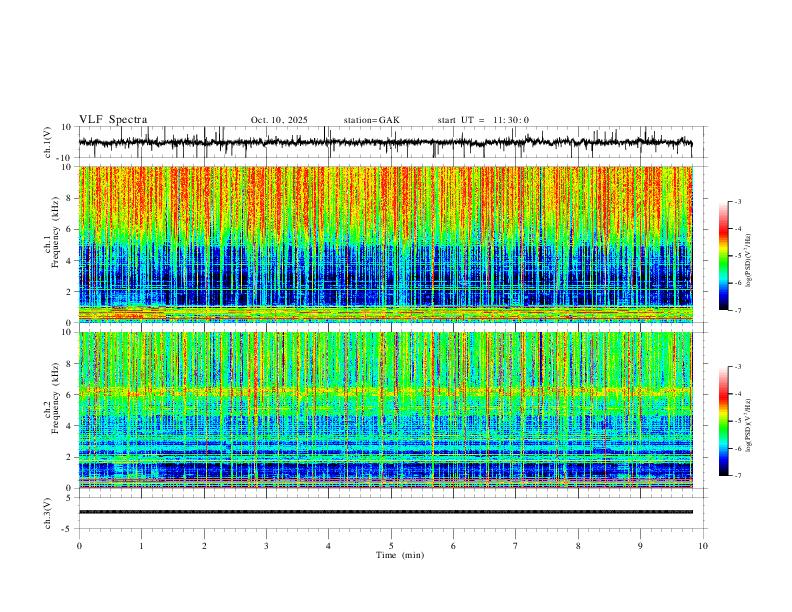Select the "7" tick on the Time axis

click(x=516, y=546)
